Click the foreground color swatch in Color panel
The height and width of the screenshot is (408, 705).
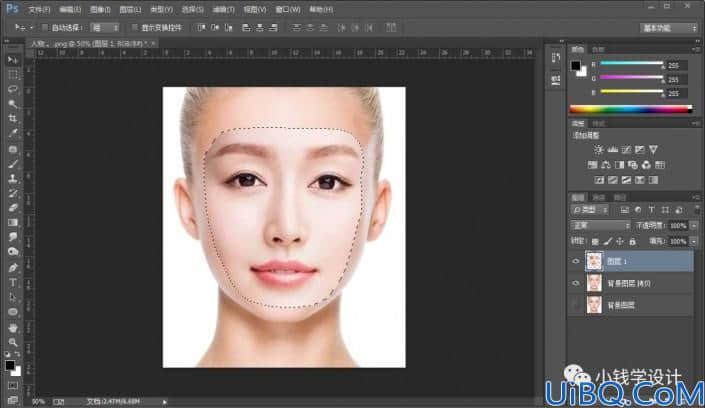(x=576, y=66)
